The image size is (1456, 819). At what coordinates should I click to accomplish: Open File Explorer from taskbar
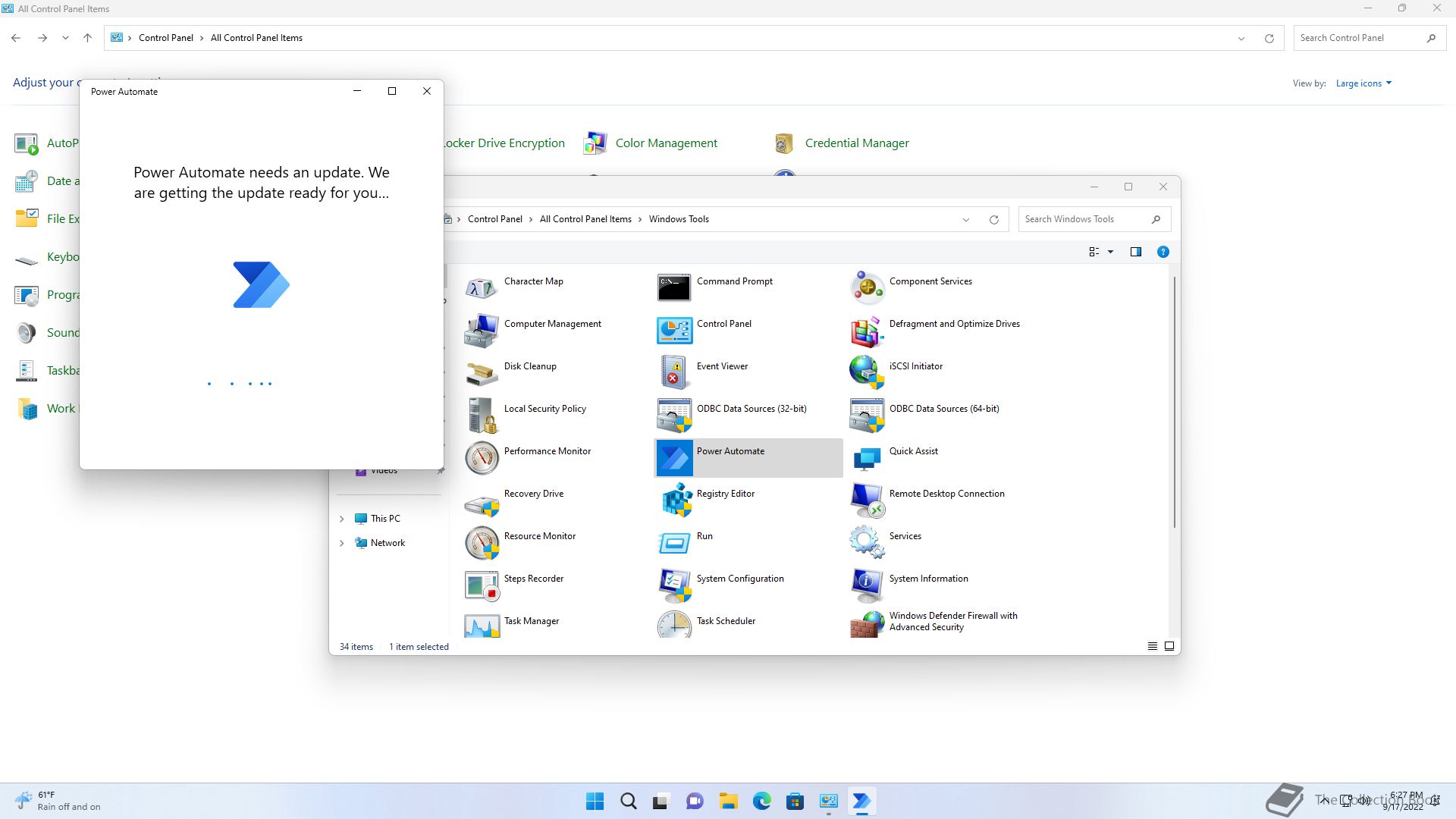point(729,801)
